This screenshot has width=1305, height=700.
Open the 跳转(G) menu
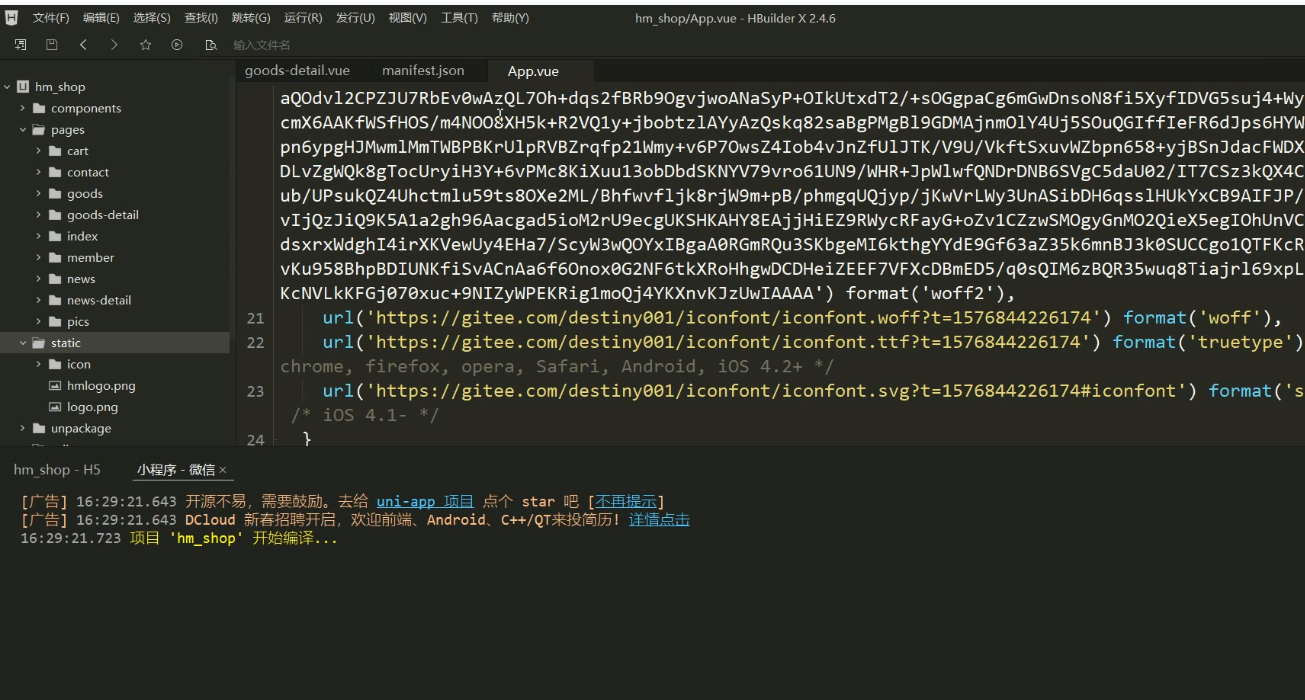tap(251, 18)
